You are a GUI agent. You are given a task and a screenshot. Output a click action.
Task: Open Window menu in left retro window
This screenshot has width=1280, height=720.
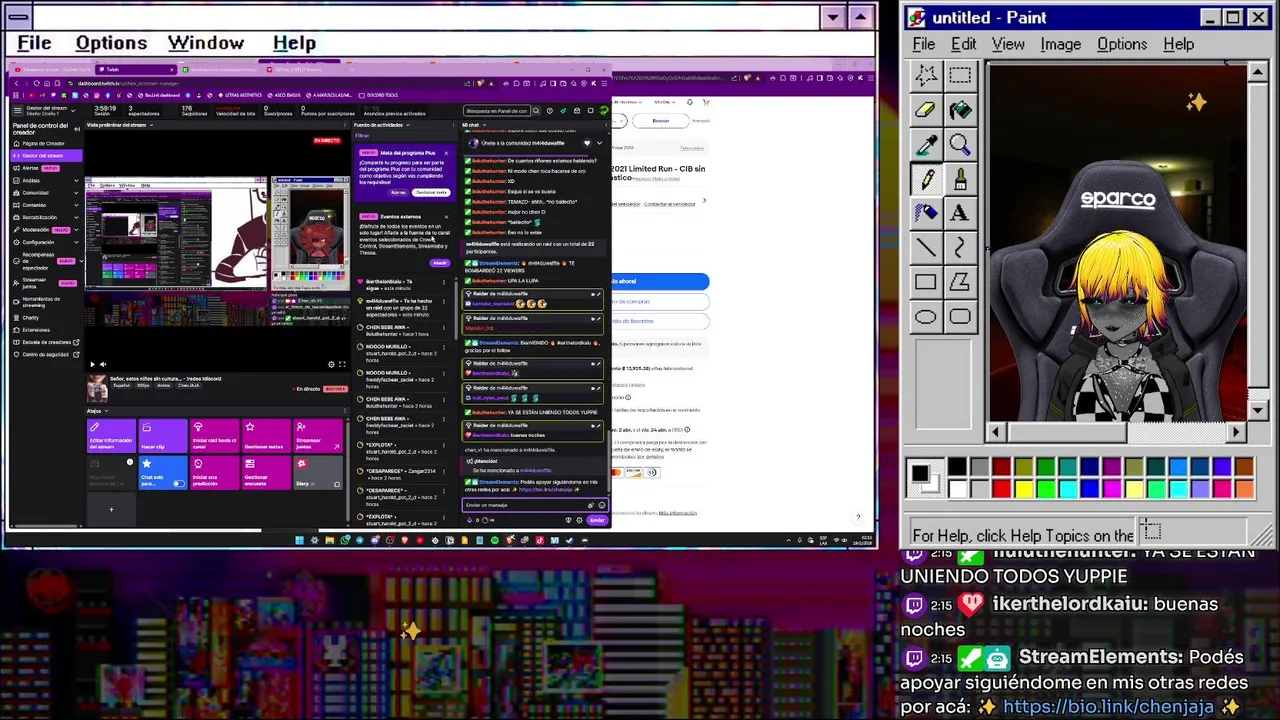click(206, 43)
